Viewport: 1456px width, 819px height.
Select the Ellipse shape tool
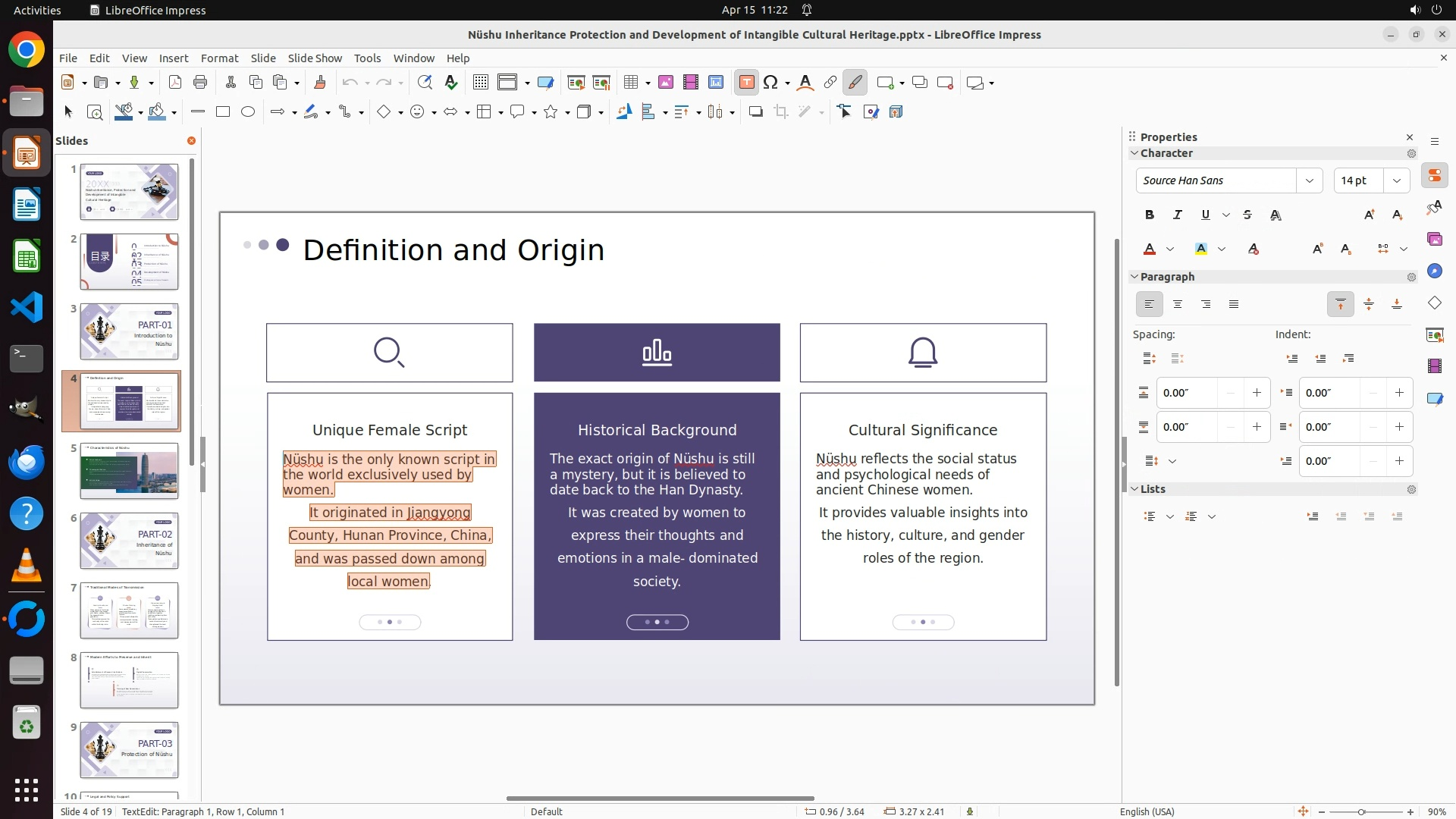[248, 112]
